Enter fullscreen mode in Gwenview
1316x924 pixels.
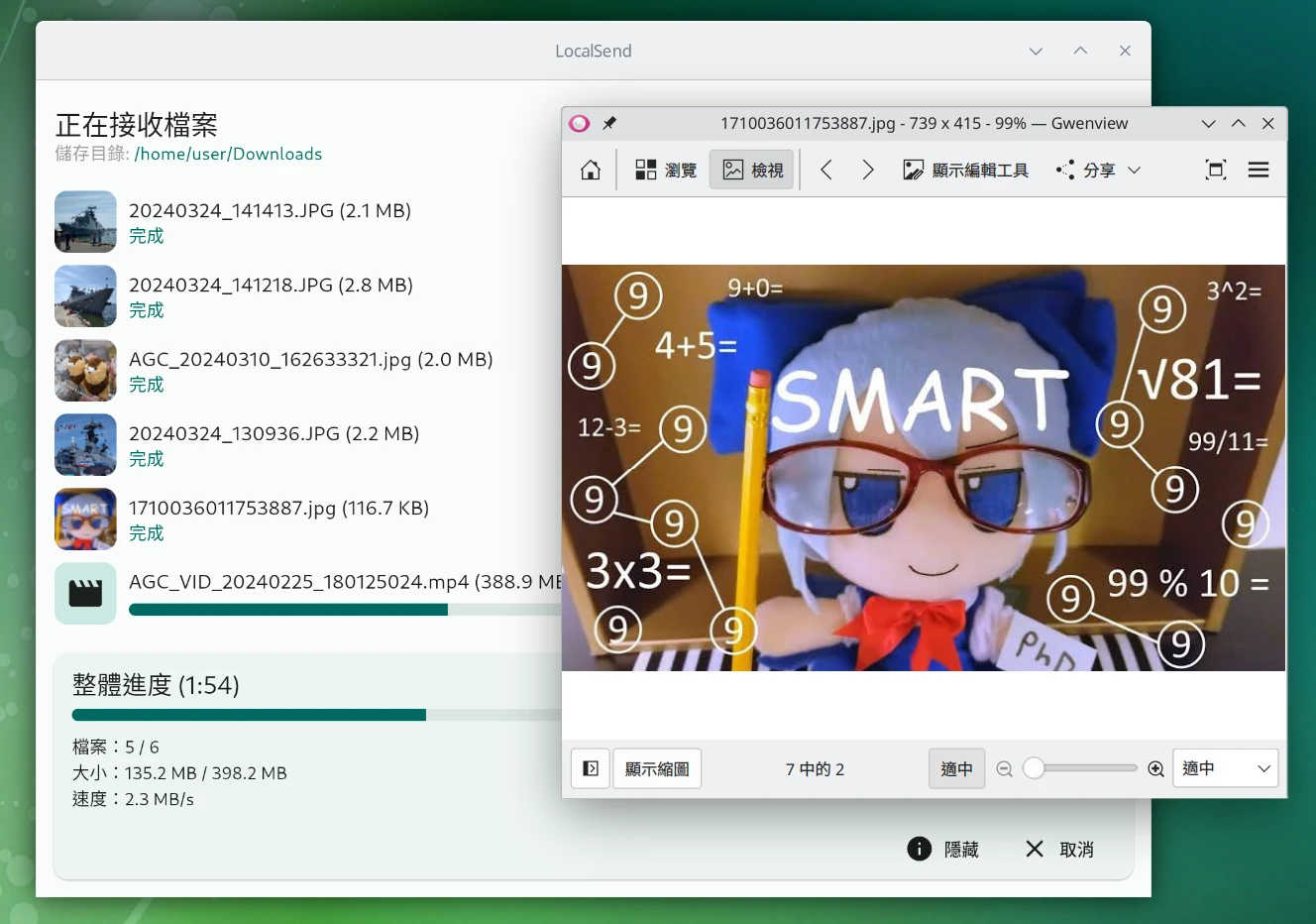point(1215,171)
